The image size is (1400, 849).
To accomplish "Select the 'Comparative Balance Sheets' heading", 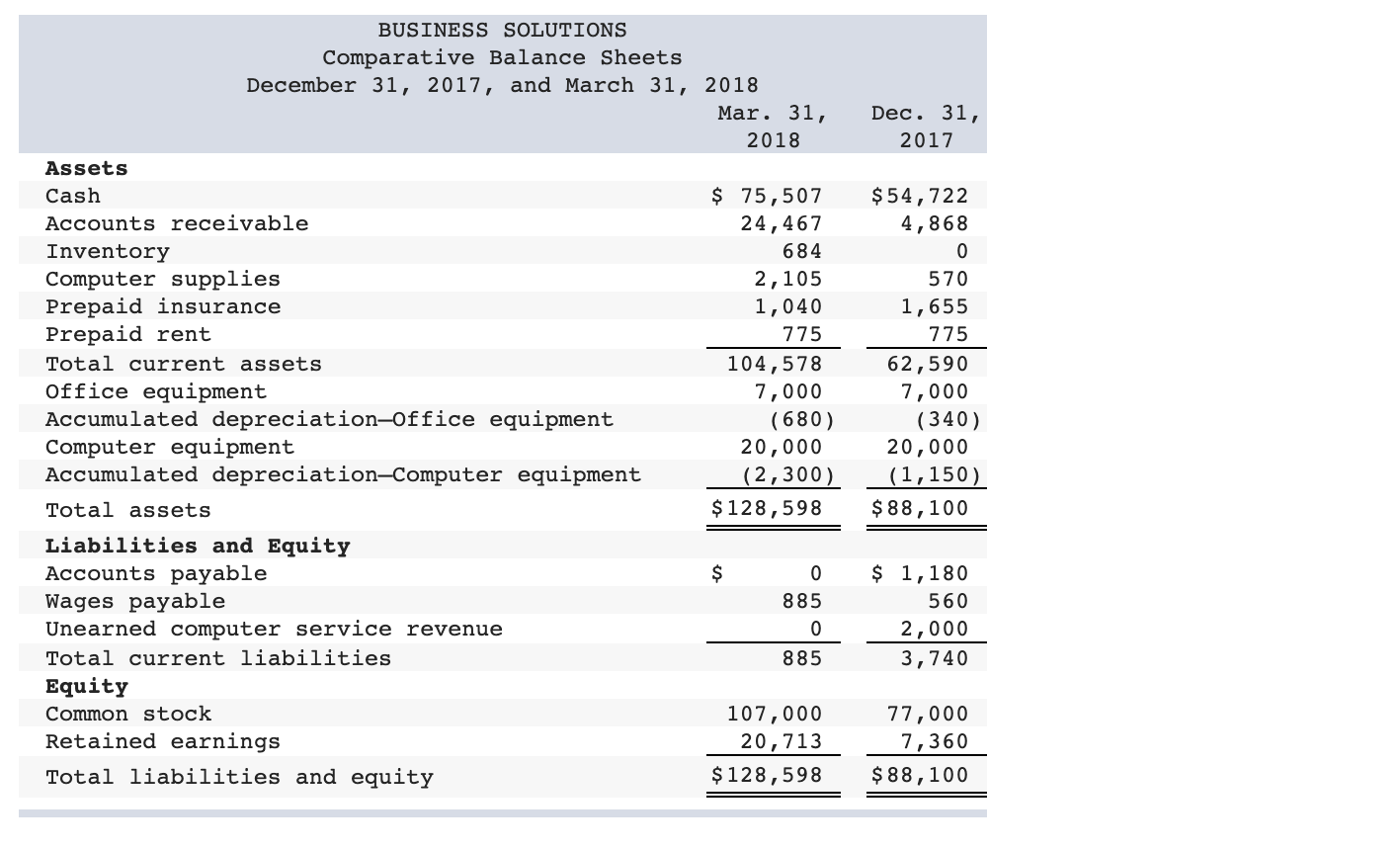I will tap(502, 57).
